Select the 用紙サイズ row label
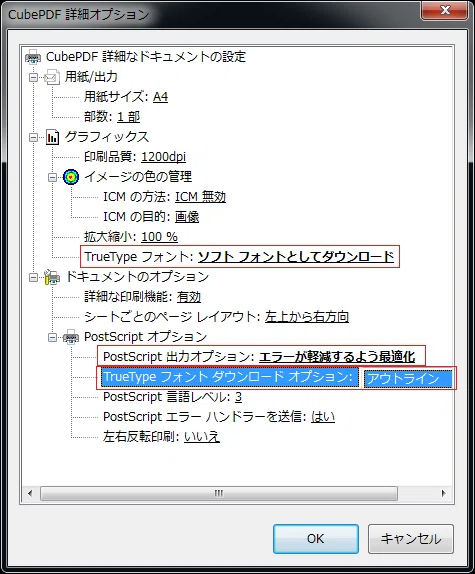The height and width of the screenshot is (574, 475). (116, 97)
